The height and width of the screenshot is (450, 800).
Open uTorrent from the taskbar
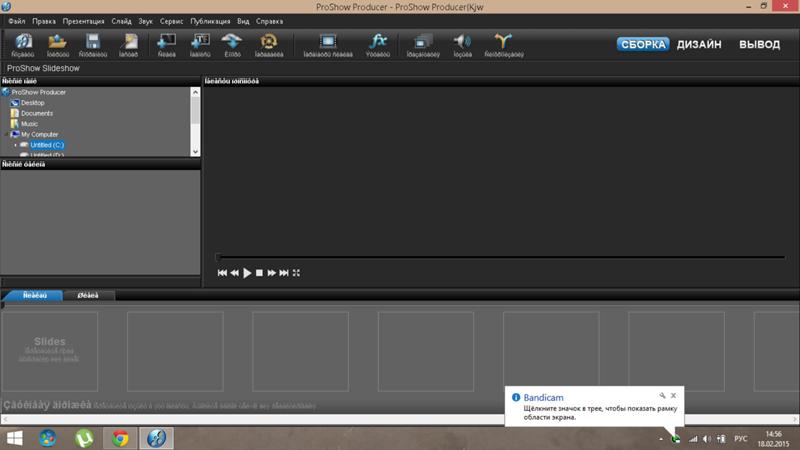click(x=84, y=438)
